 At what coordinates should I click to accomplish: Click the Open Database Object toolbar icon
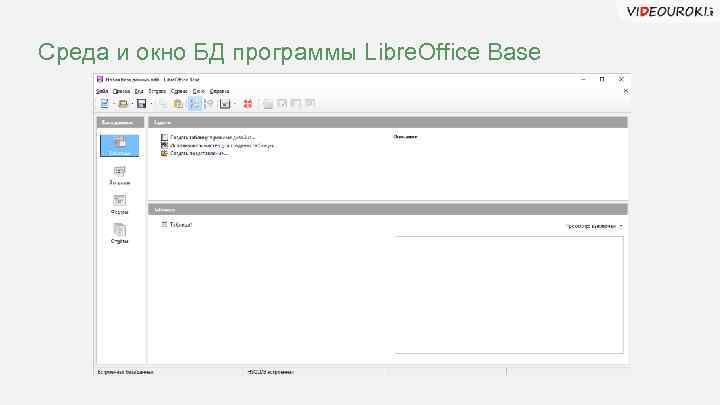pyautogui.click(x=268, y=104)
